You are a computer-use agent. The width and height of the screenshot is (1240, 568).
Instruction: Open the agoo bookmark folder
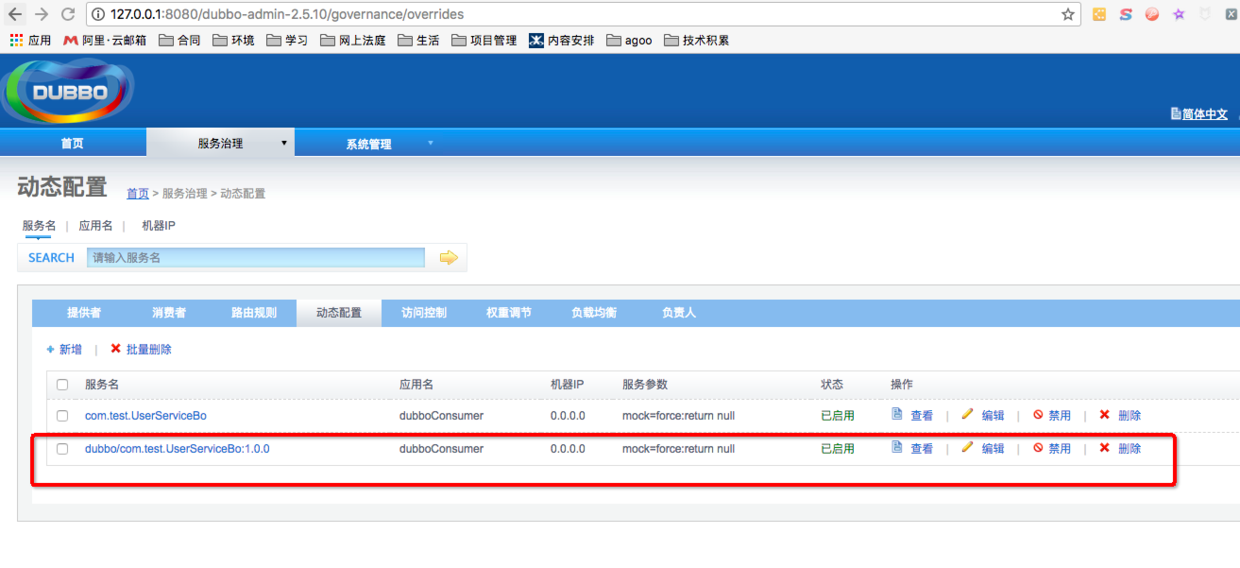[x=629, y=40]
